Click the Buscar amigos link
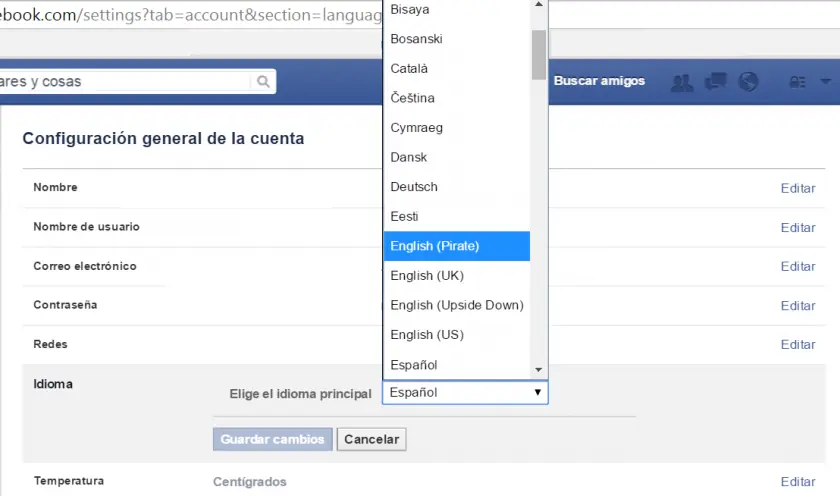This screenshot has width=840, height=496. point(599,81)
